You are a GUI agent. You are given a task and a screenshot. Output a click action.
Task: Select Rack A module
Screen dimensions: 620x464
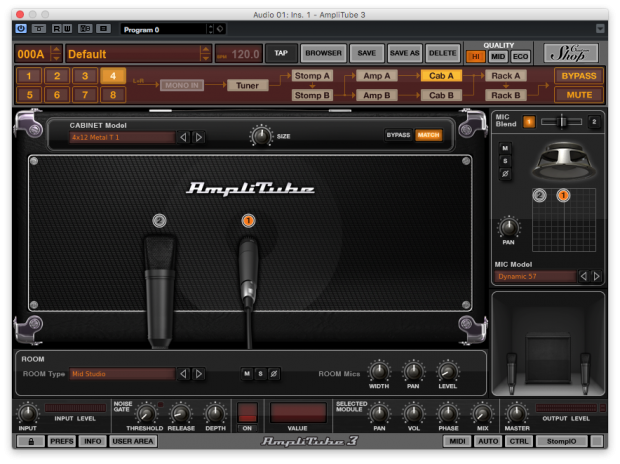(506, 76)
